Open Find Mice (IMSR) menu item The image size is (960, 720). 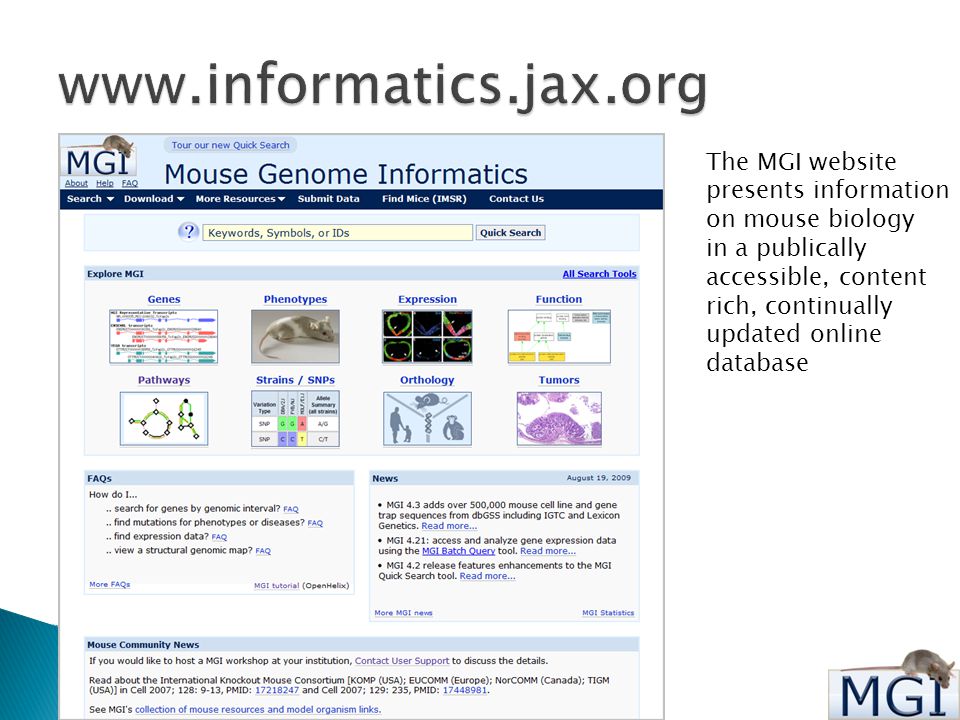(x=424, y=199)
